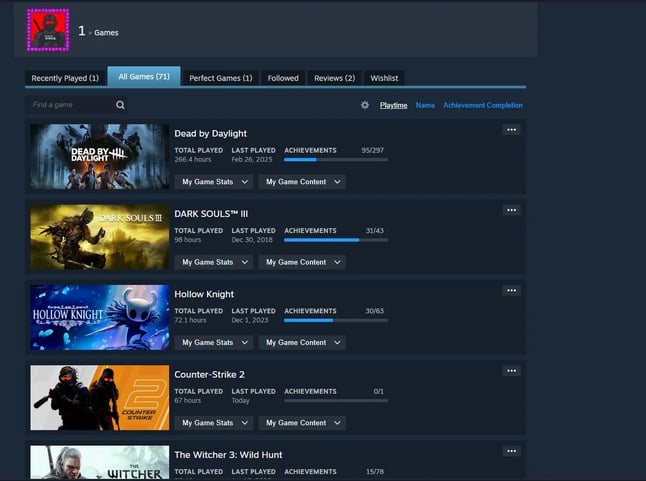Click the Find a game search field

click(70, 105)
